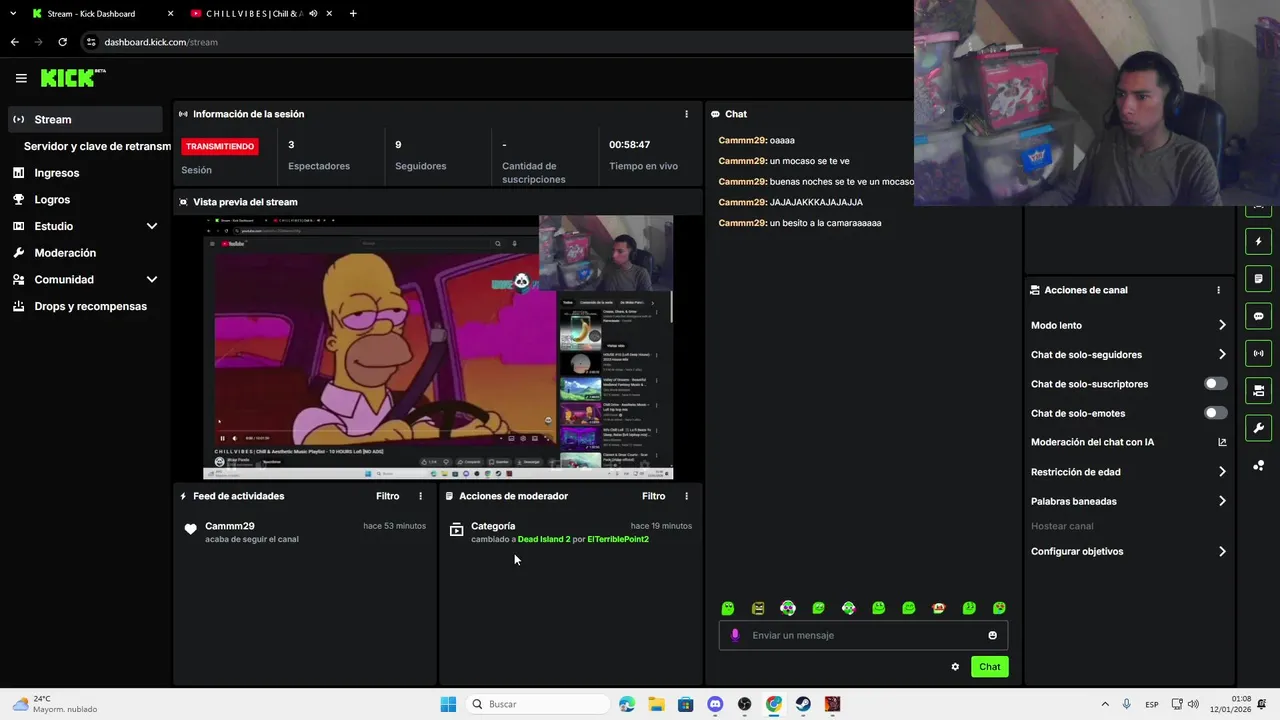
Task: Insert the angry yellow block emote
Action: 758,608
